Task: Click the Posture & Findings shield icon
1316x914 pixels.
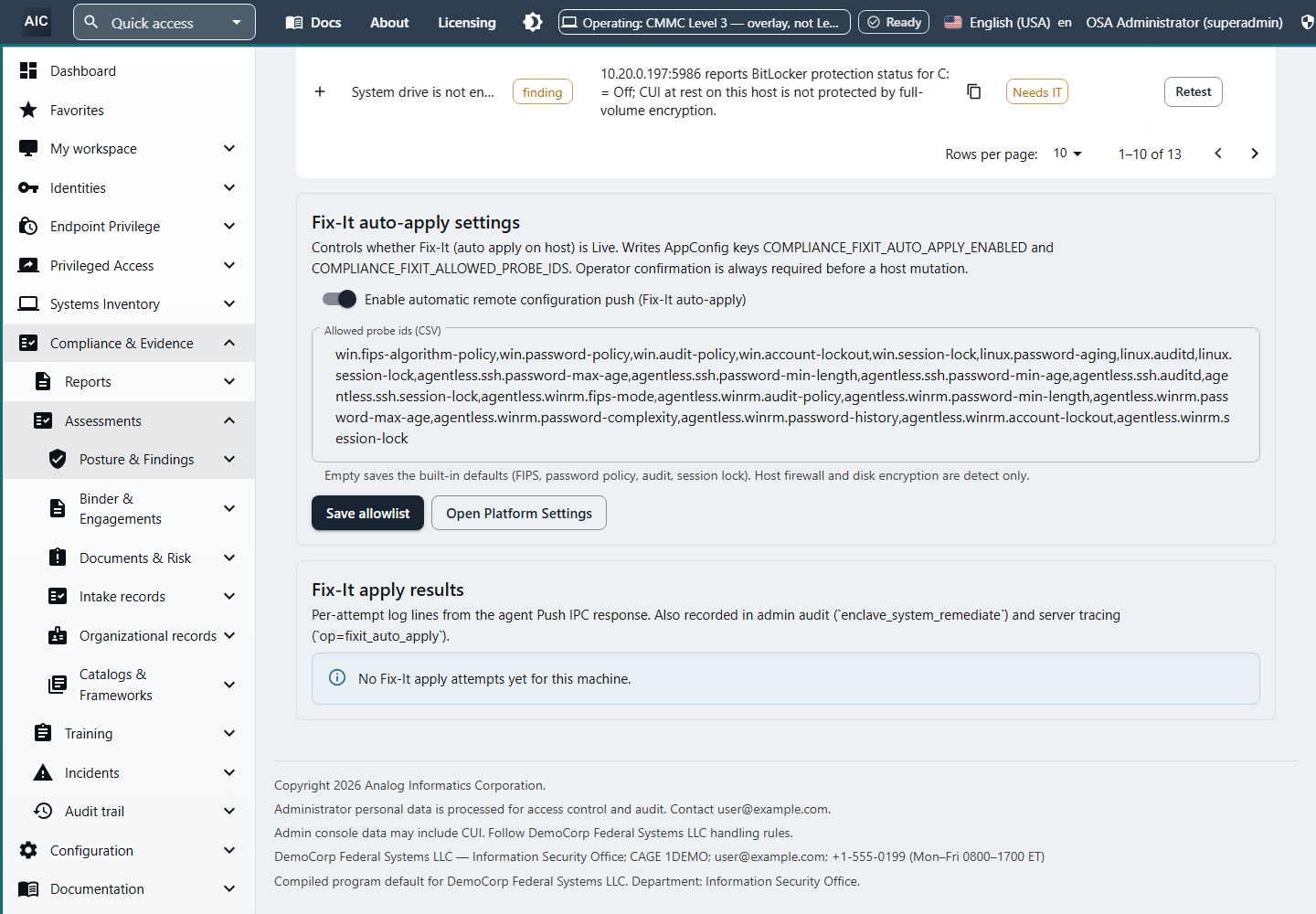Action: pos(58,459)
